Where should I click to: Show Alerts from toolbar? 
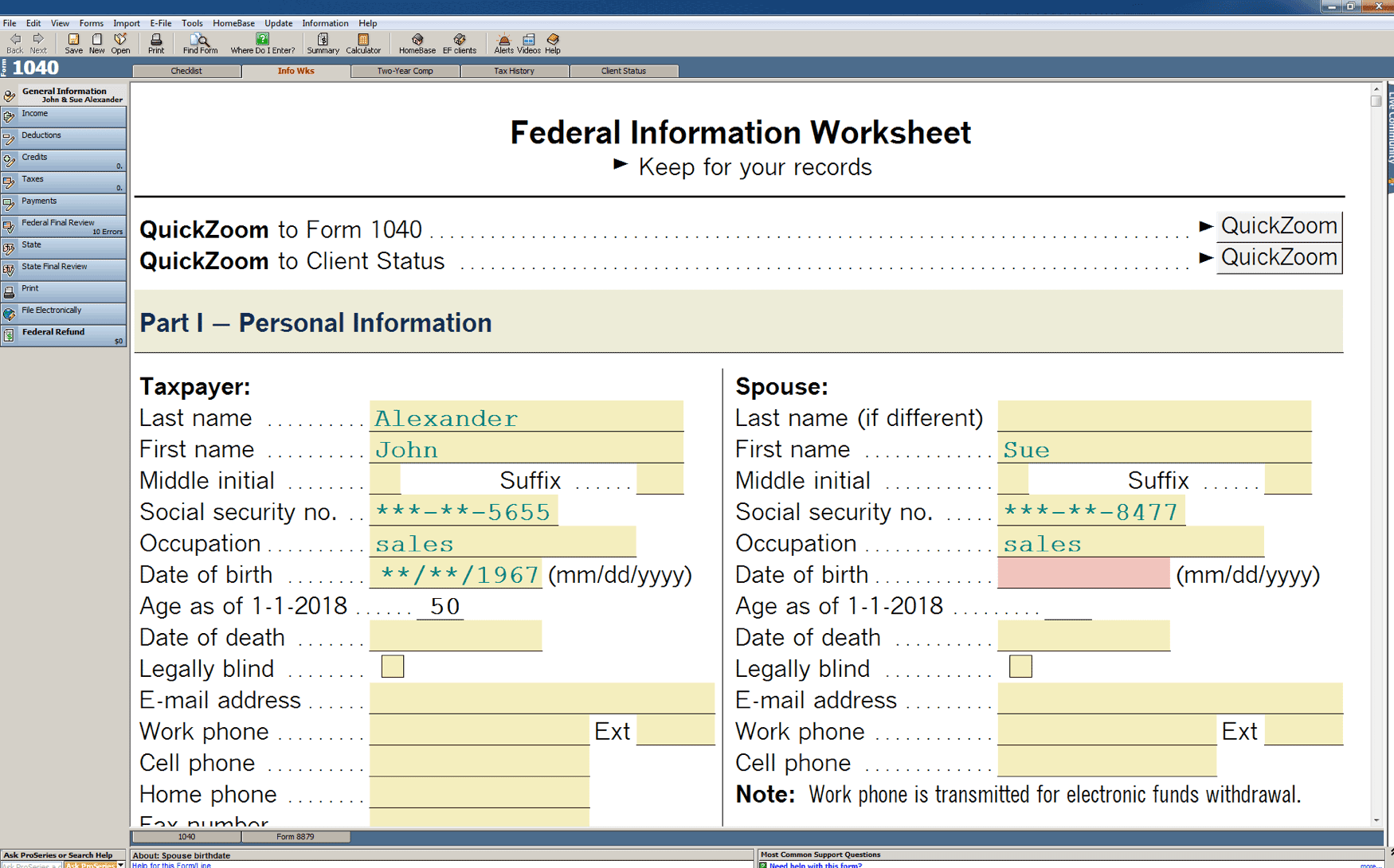point(503,43)
